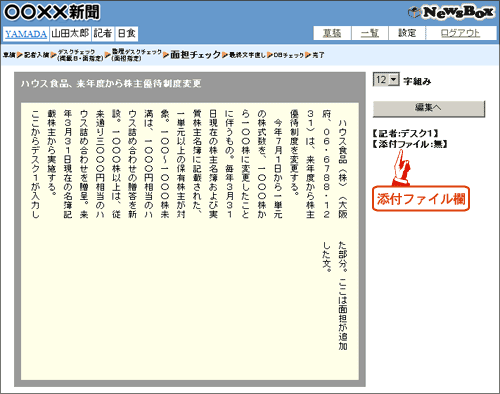Click the 最終文字直し workflow step
500x394 pixels.
(247, 55)
